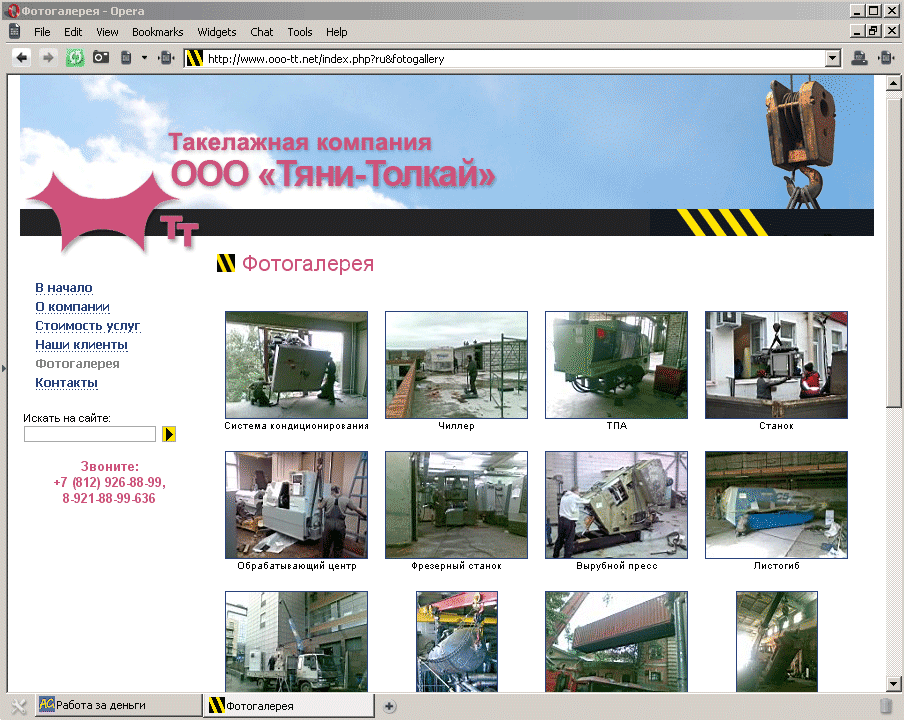This screenshot has width=904, height=720.
Task: Click the 'Система кондиционирования' caption text
Action: click(296, 426)
